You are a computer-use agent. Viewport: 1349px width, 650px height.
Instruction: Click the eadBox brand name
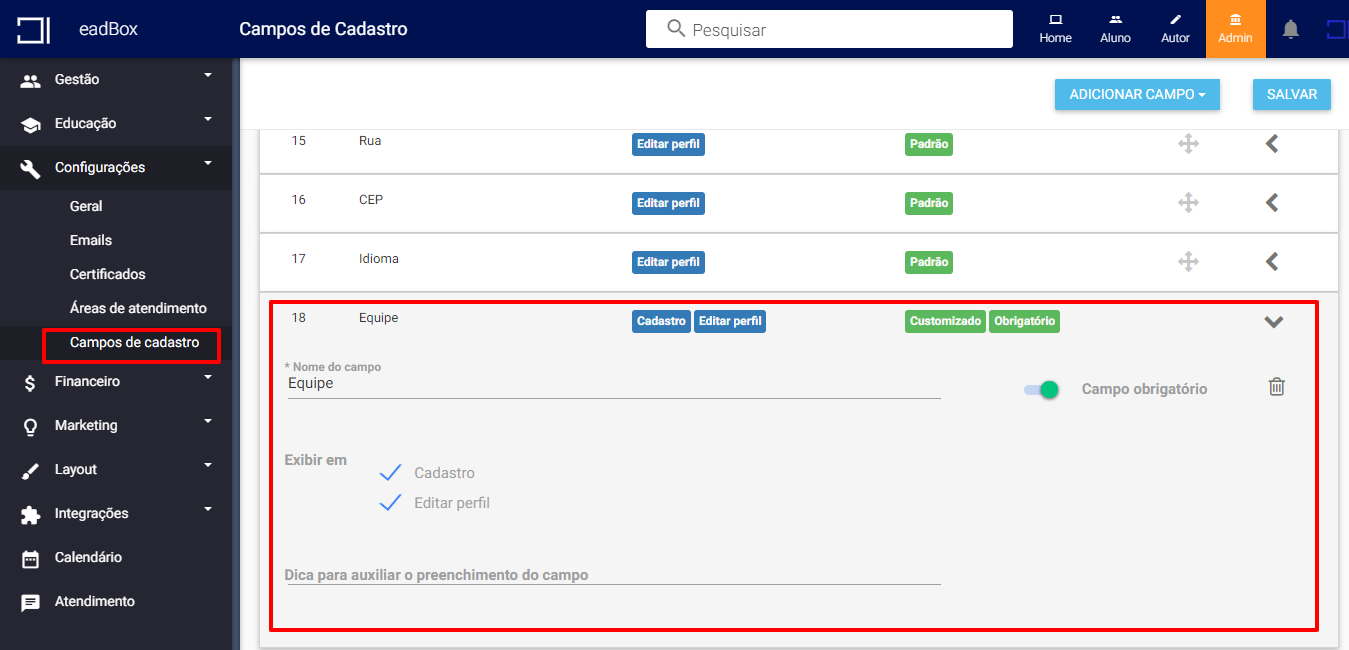coord(109,29)
